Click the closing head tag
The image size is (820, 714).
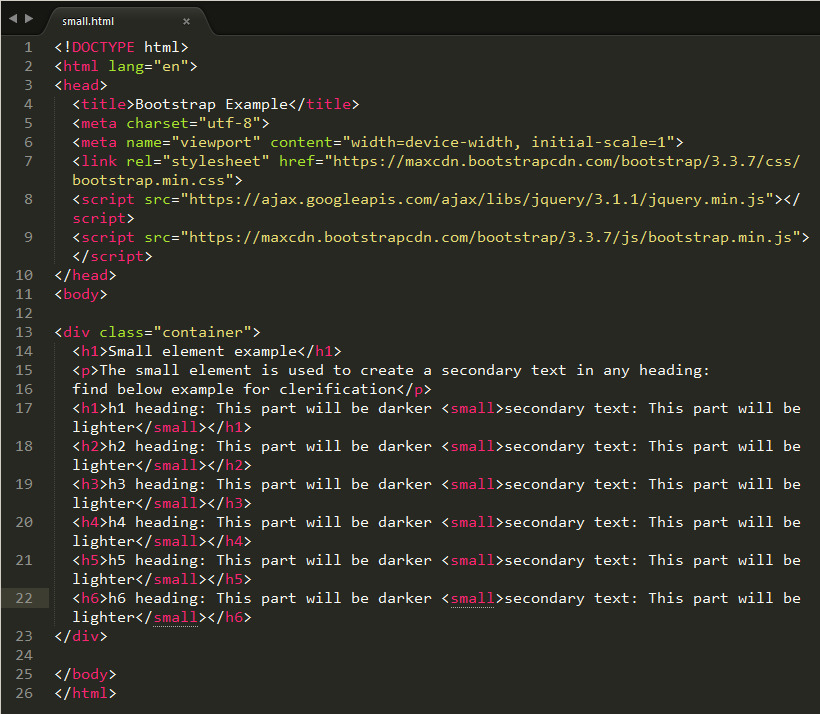tap(85, 276)
